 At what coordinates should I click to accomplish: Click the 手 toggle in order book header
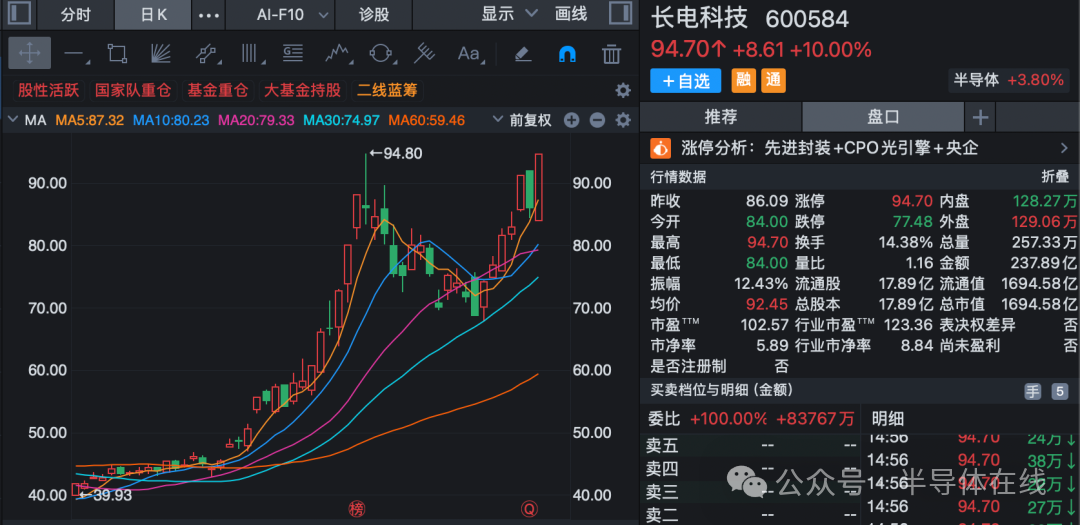[x=1033, y=392]
